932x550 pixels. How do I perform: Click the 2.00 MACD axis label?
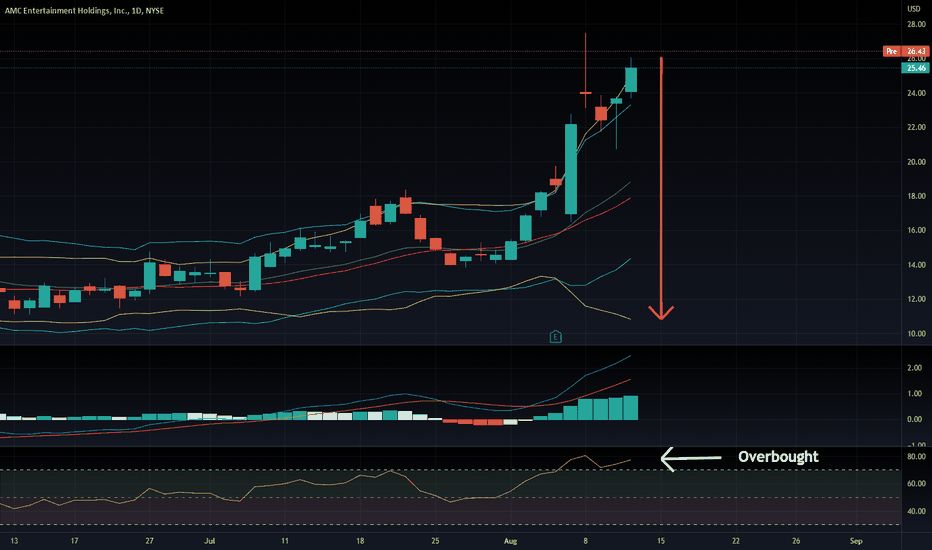(915, 368)
